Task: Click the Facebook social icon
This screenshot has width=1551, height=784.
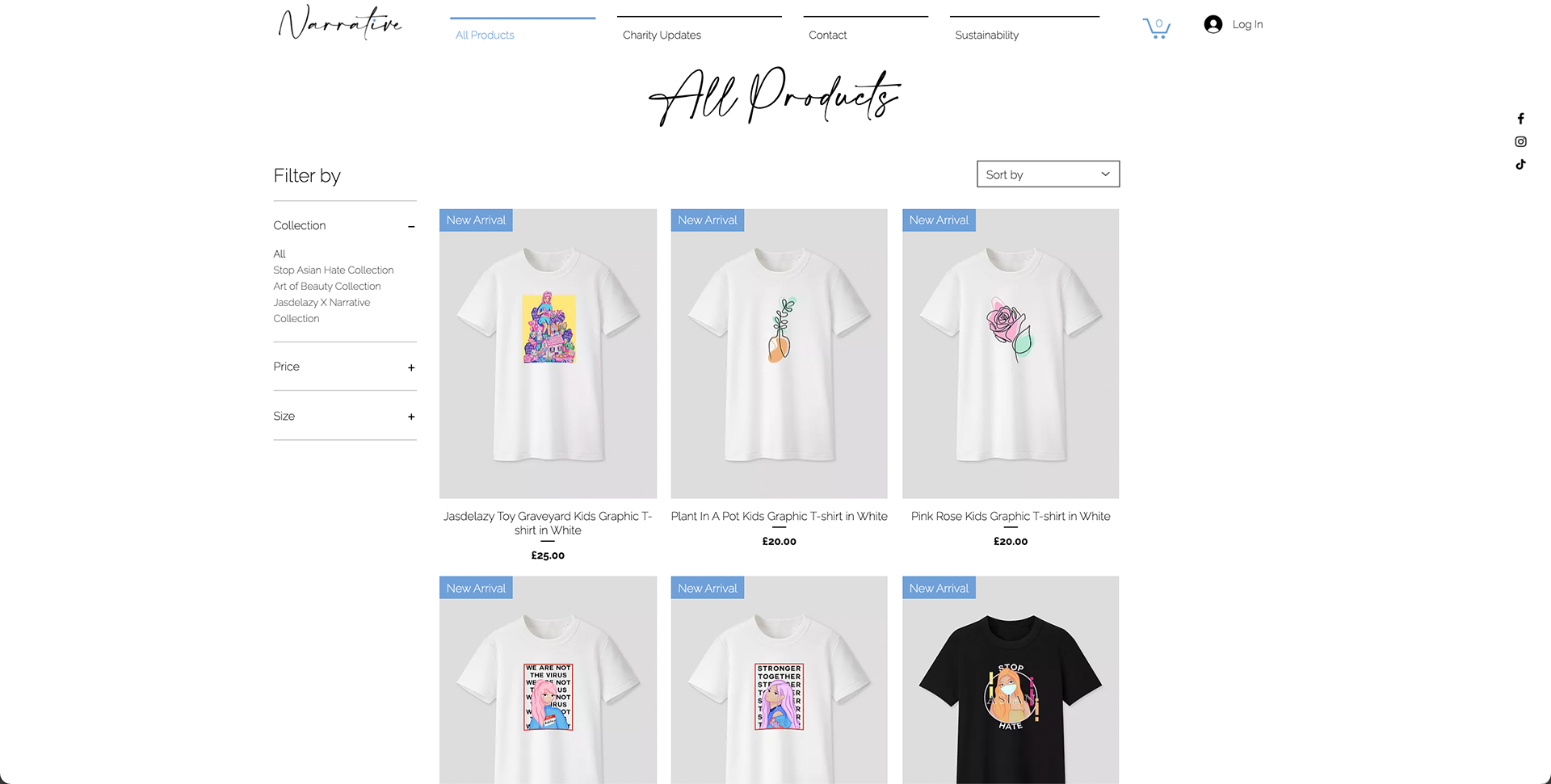Action: 1520,119
